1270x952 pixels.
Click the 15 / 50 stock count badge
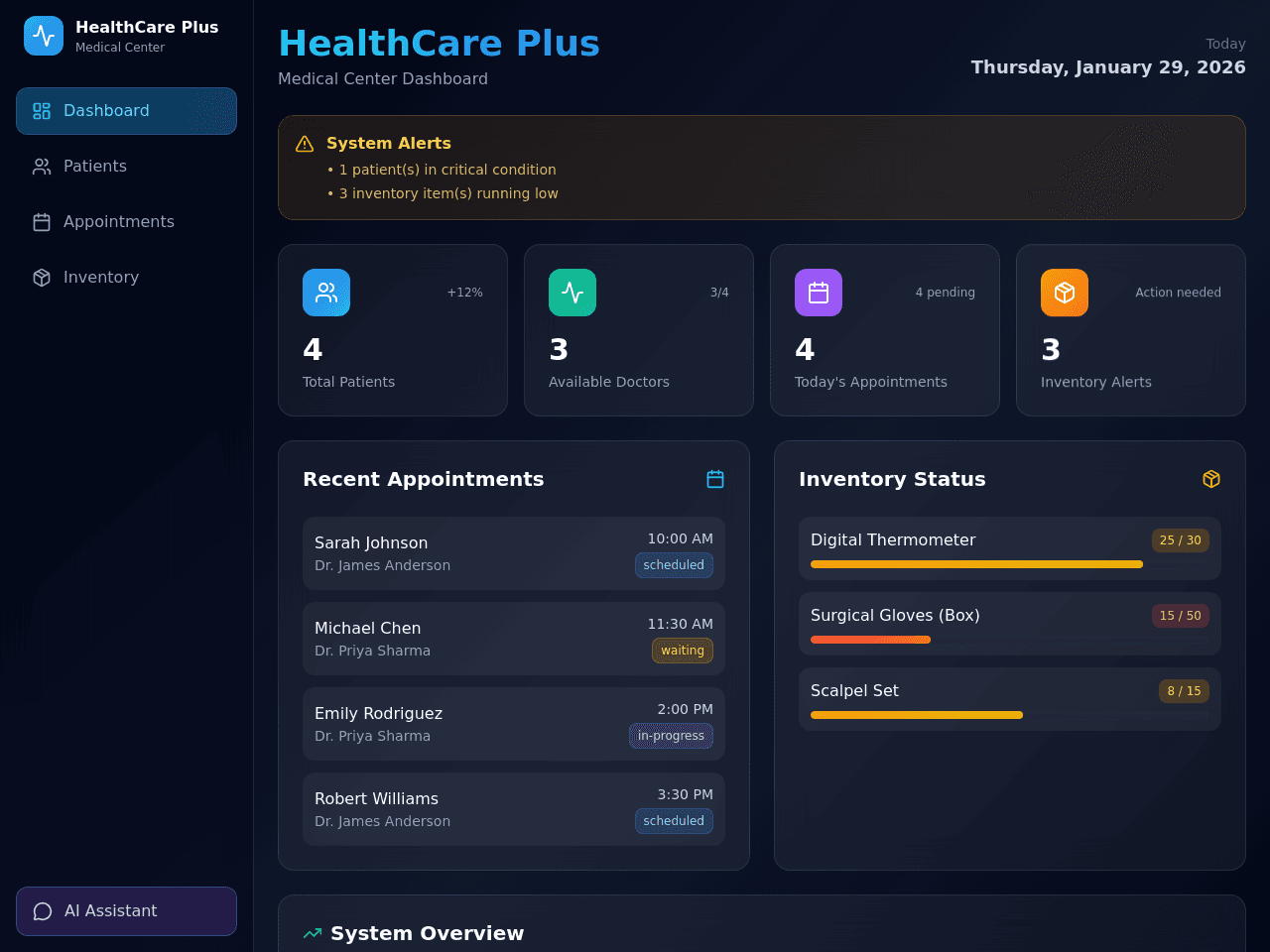(x=1181, y=616)
